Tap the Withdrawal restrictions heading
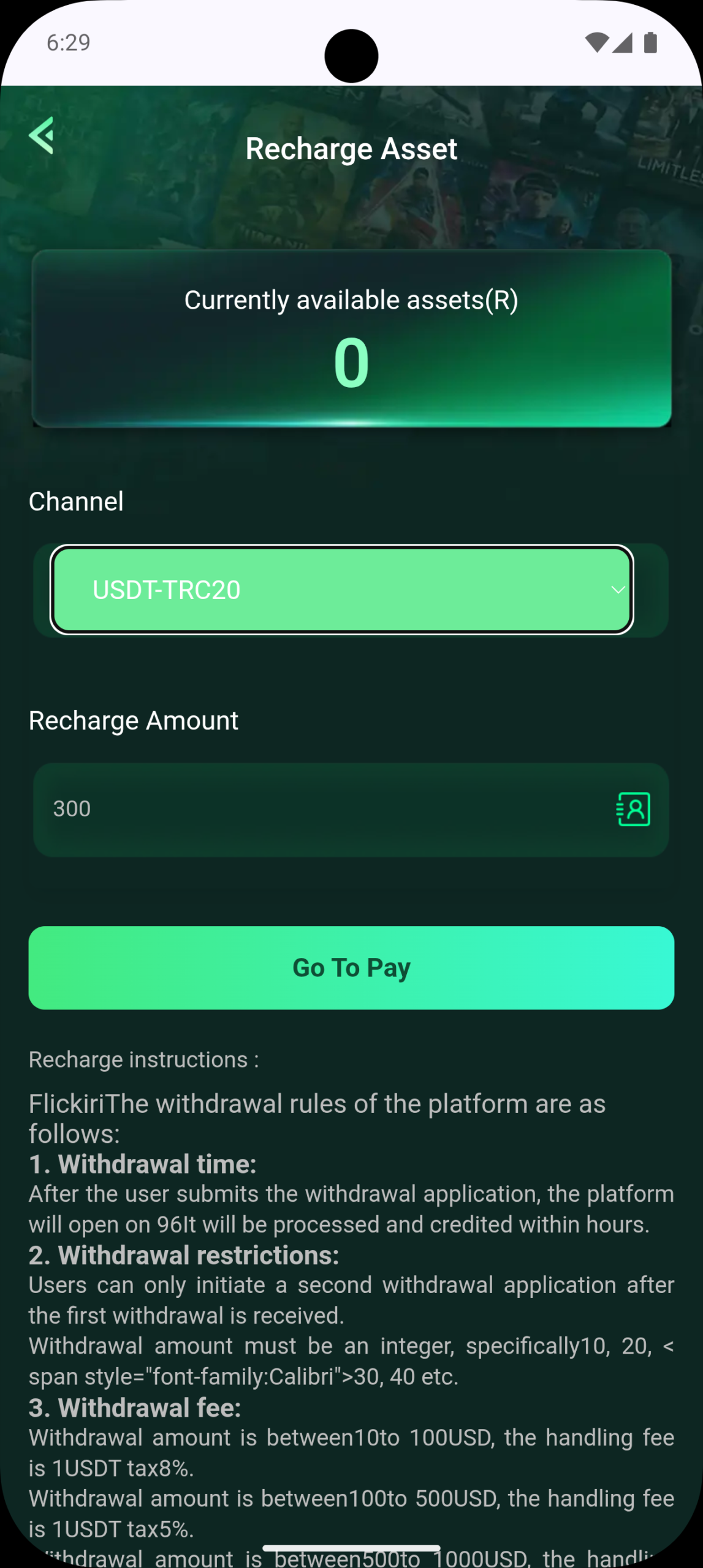Screen dimensions: 703x1568 coord(184,1255)
